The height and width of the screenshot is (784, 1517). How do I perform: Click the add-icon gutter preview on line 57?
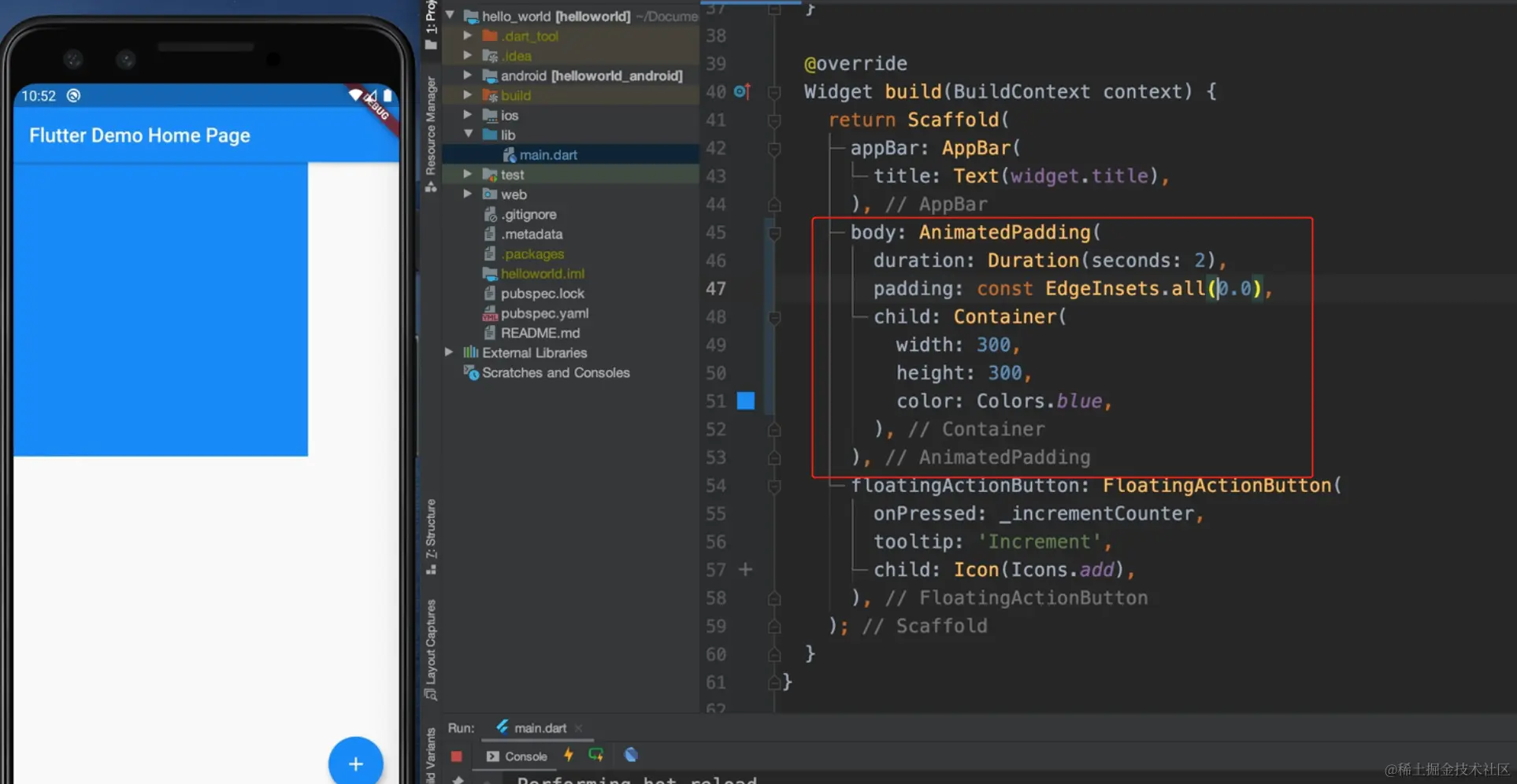coord(745,569)
